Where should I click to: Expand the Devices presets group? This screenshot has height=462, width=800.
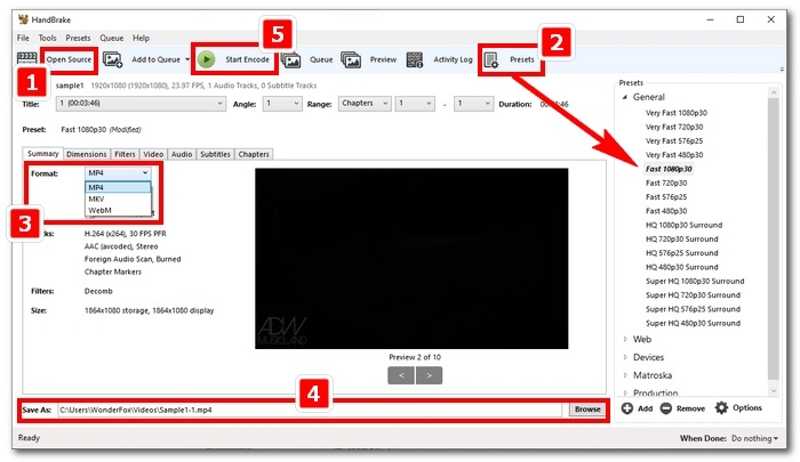pos(625,357)
